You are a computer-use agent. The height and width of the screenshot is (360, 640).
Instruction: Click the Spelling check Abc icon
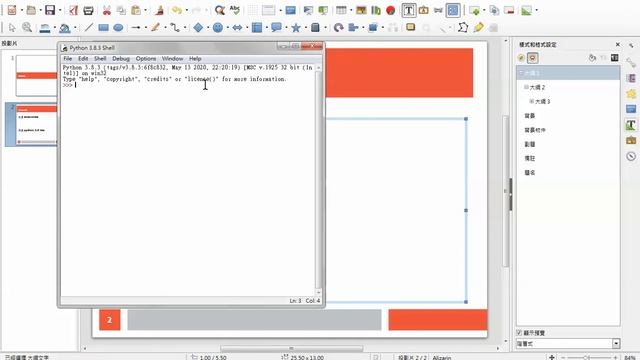point(235,10)
